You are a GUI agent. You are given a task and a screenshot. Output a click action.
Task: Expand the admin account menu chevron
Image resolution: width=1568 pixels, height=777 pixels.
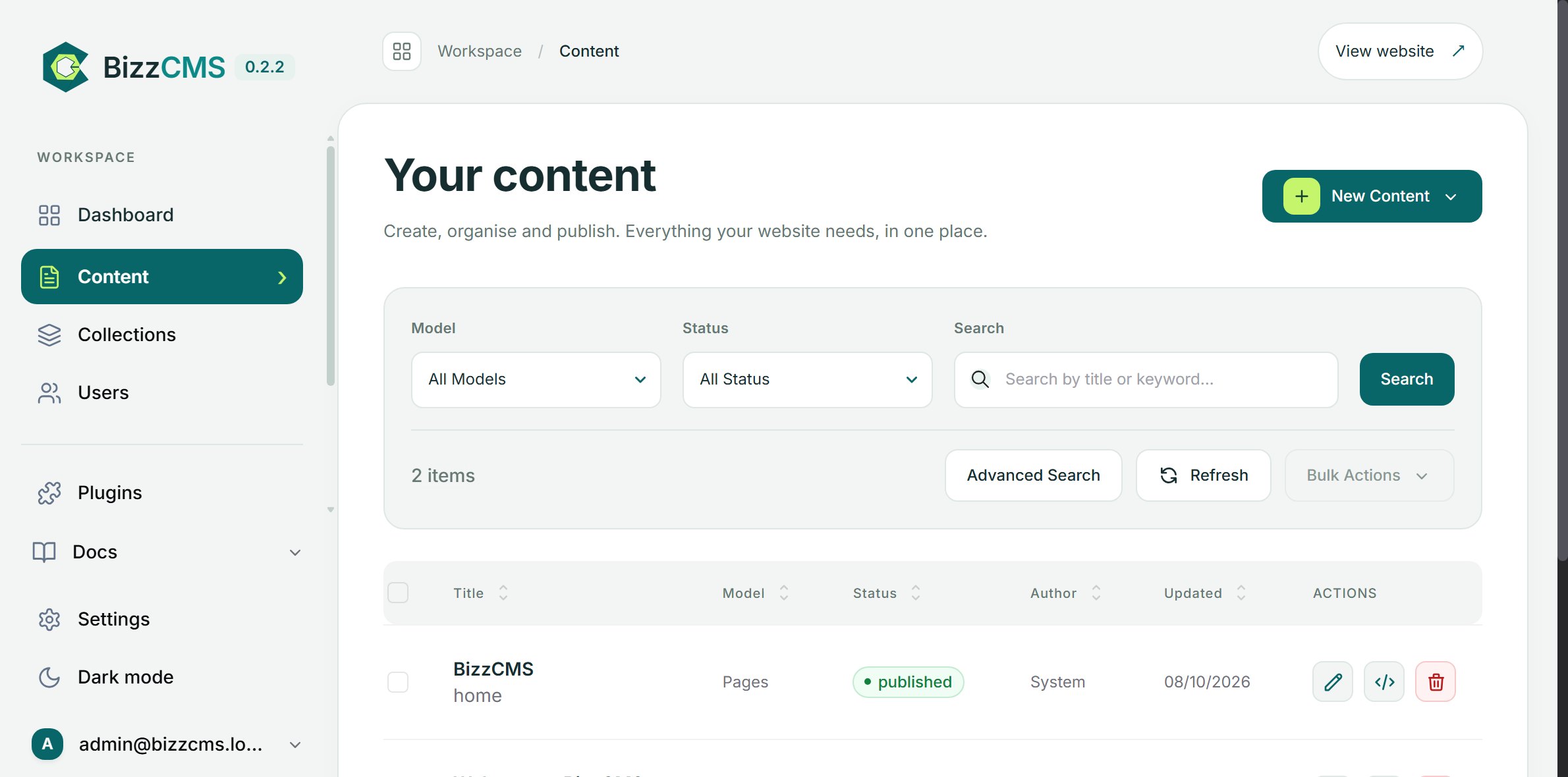click(295, 745)
